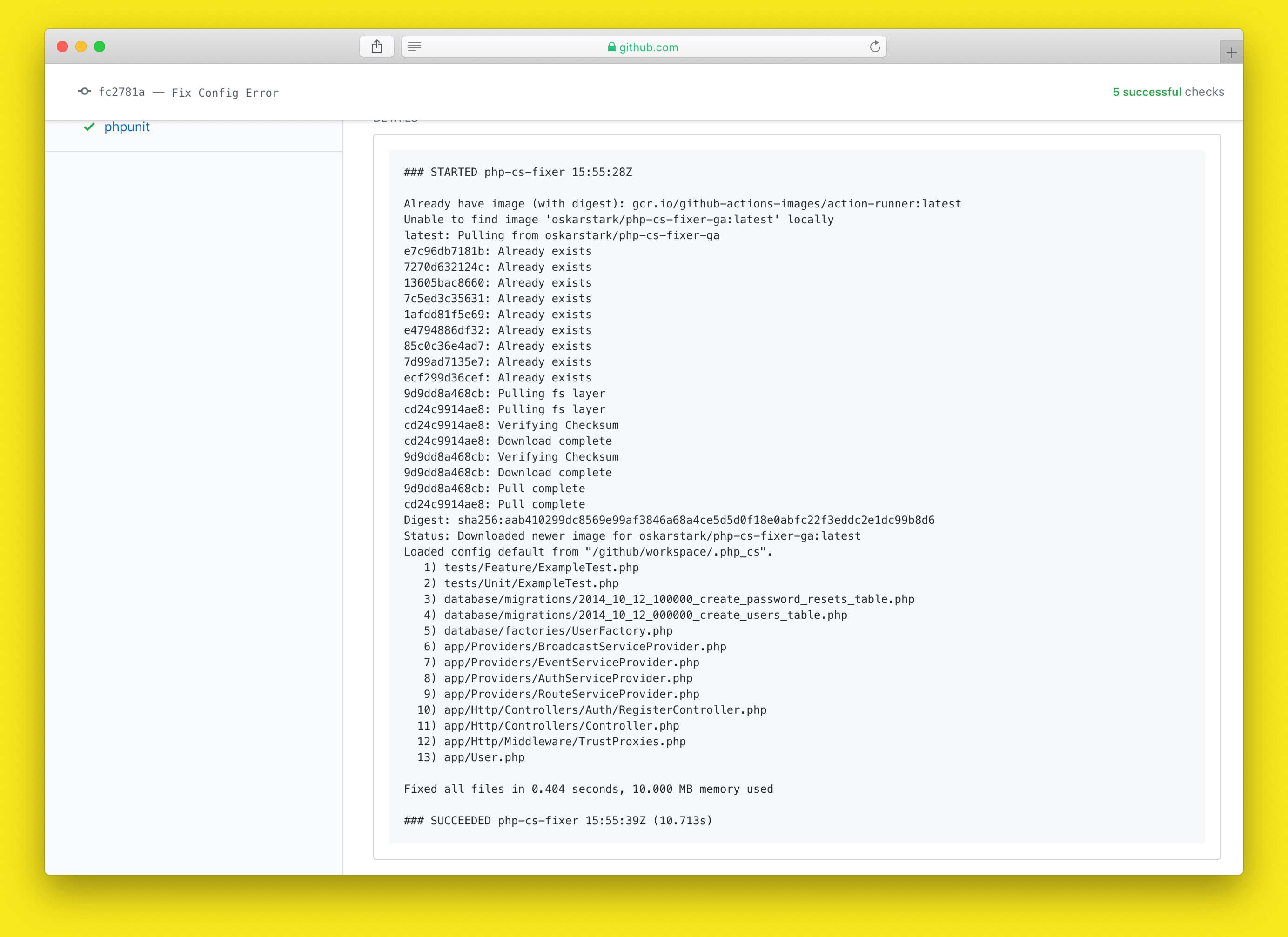Open a new tab with the plus icon
1288x937 pixels.
(x=1231, y=52)
